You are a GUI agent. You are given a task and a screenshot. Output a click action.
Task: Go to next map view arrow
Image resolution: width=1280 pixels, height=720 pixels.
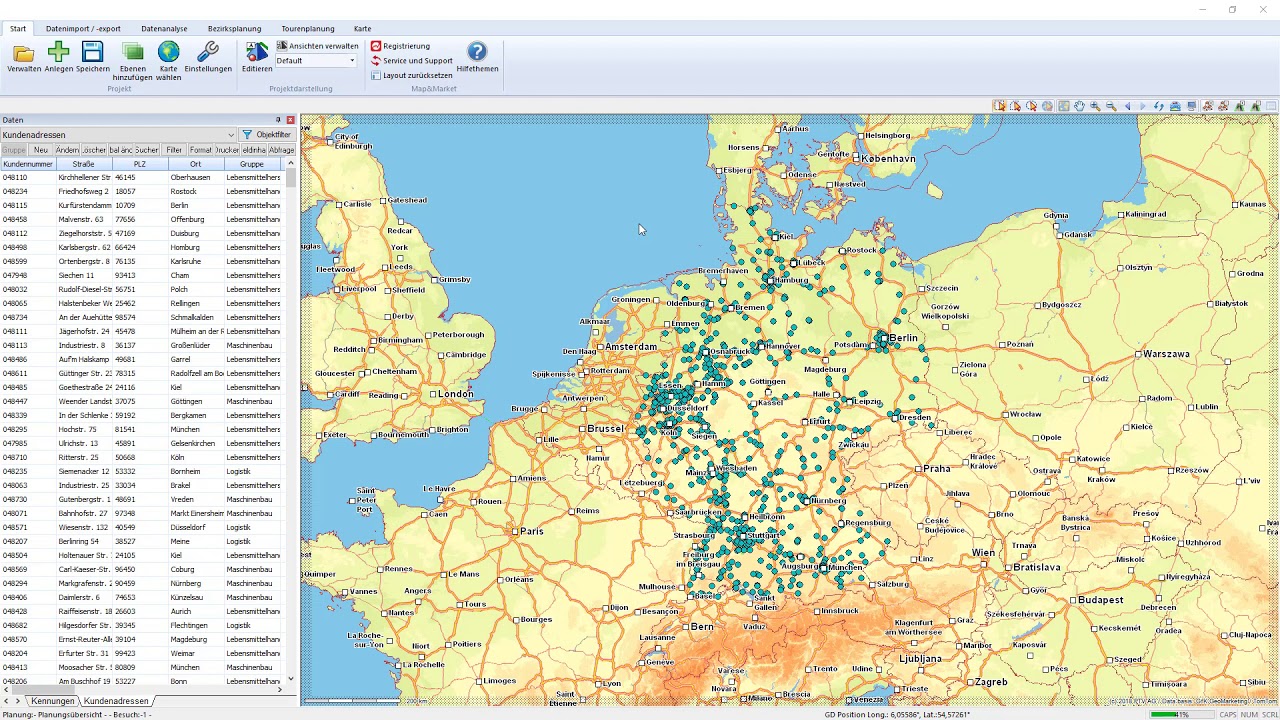(x=1143, y=106)
